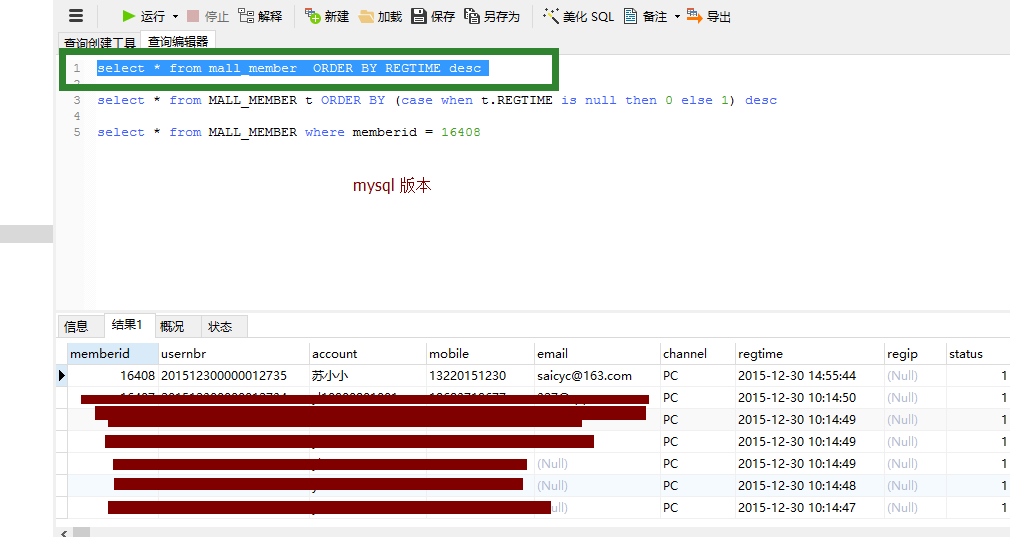
Task: Expand the 运行 dropdown arrow
Action: pyautogui.click(x=175, y=17)
